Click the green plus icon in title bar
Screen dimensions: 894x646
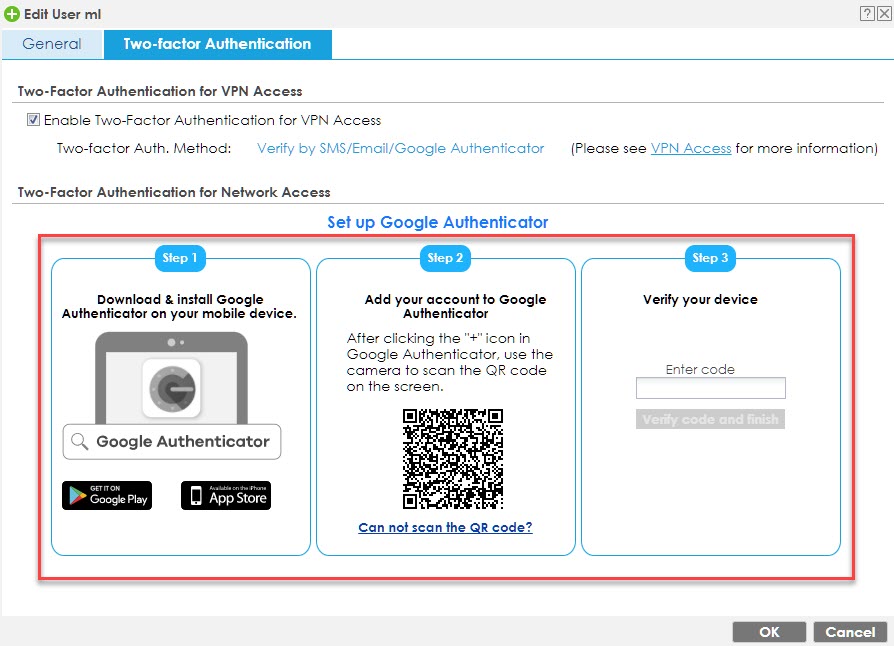[x=12, y=14]
